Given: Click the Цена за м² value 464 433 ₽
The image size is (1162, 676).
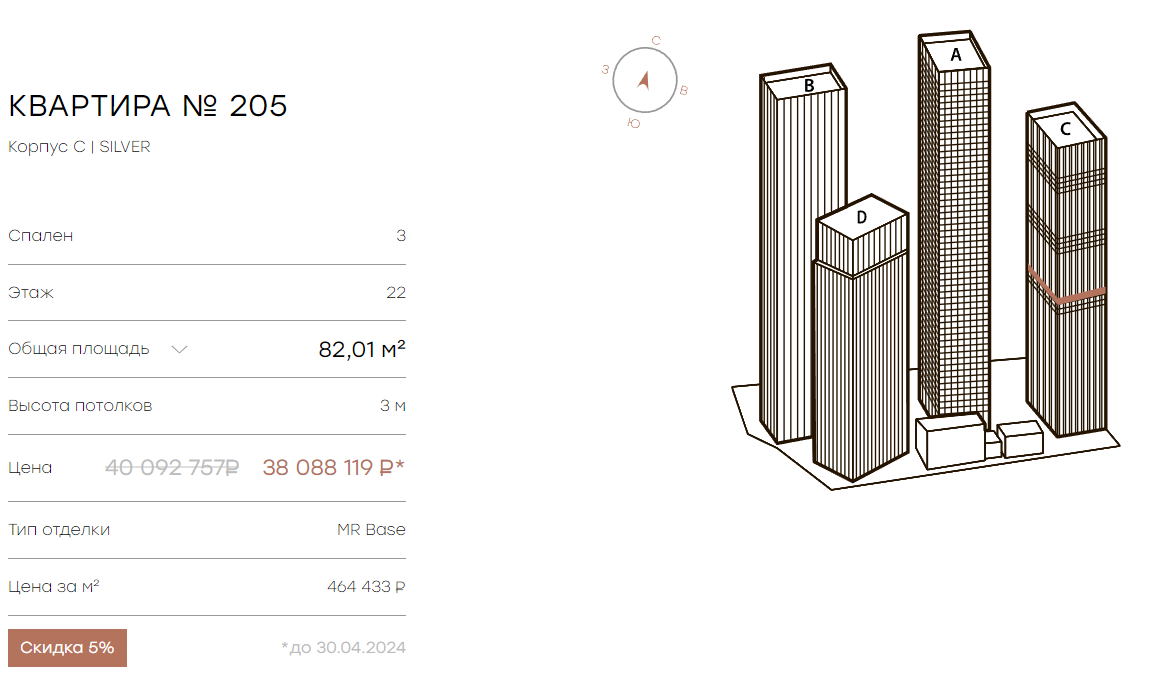Looking at the screenshot, I should (x=366, y=586).
